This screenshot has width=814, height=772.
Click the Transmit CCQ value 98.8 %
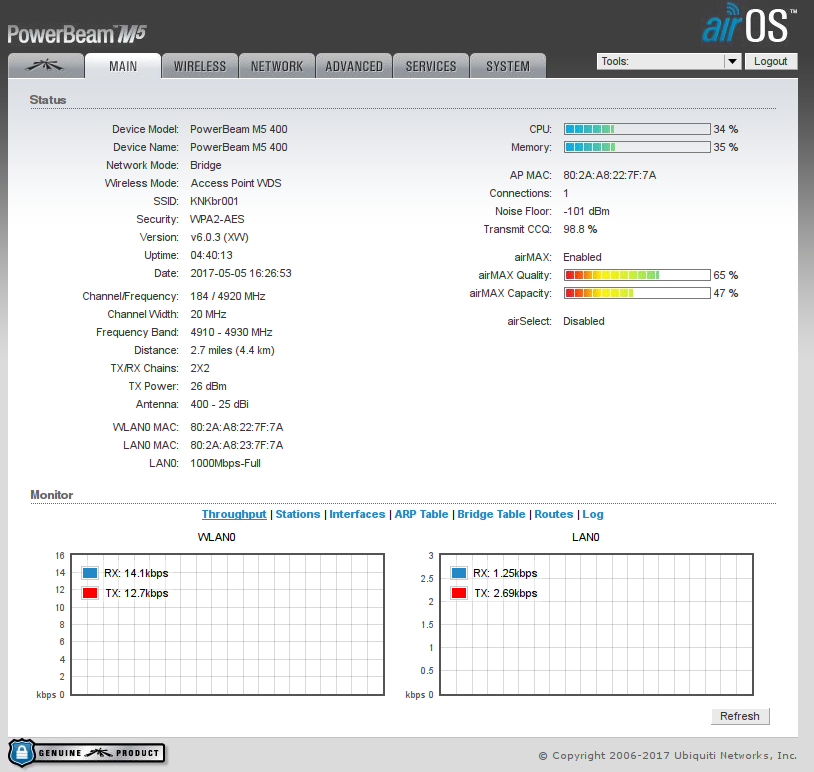coord(580,229)
